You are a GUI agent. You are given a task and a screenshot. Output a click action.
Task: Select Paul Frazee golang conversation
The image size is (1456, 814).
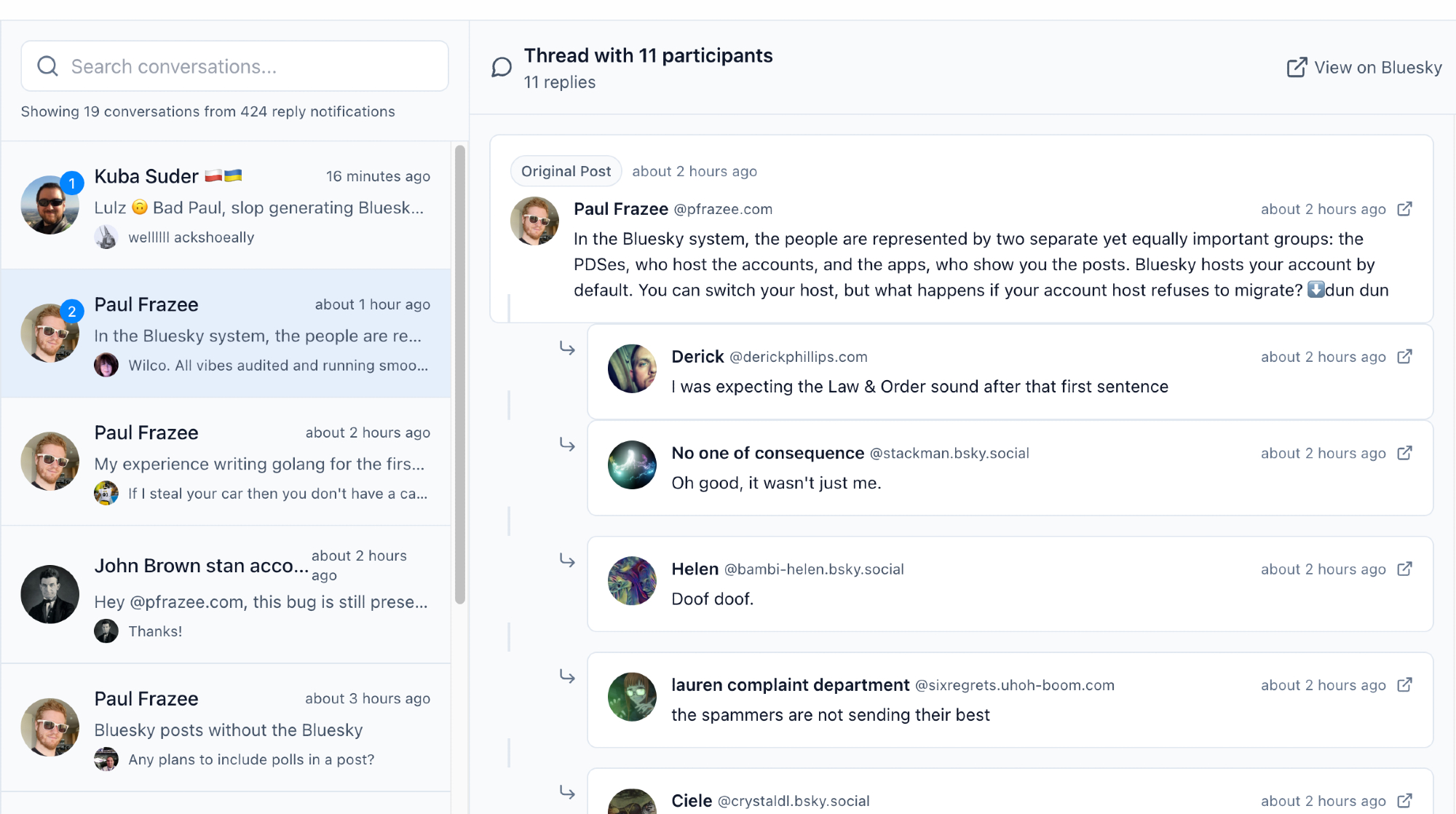click(x=226, y=462)
